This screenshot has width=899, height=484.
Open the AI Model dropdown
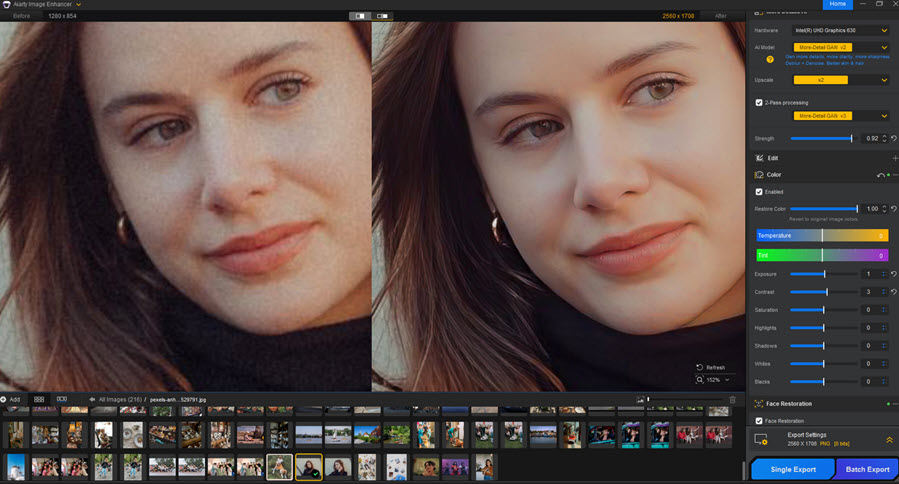click(x=841, y=48)
